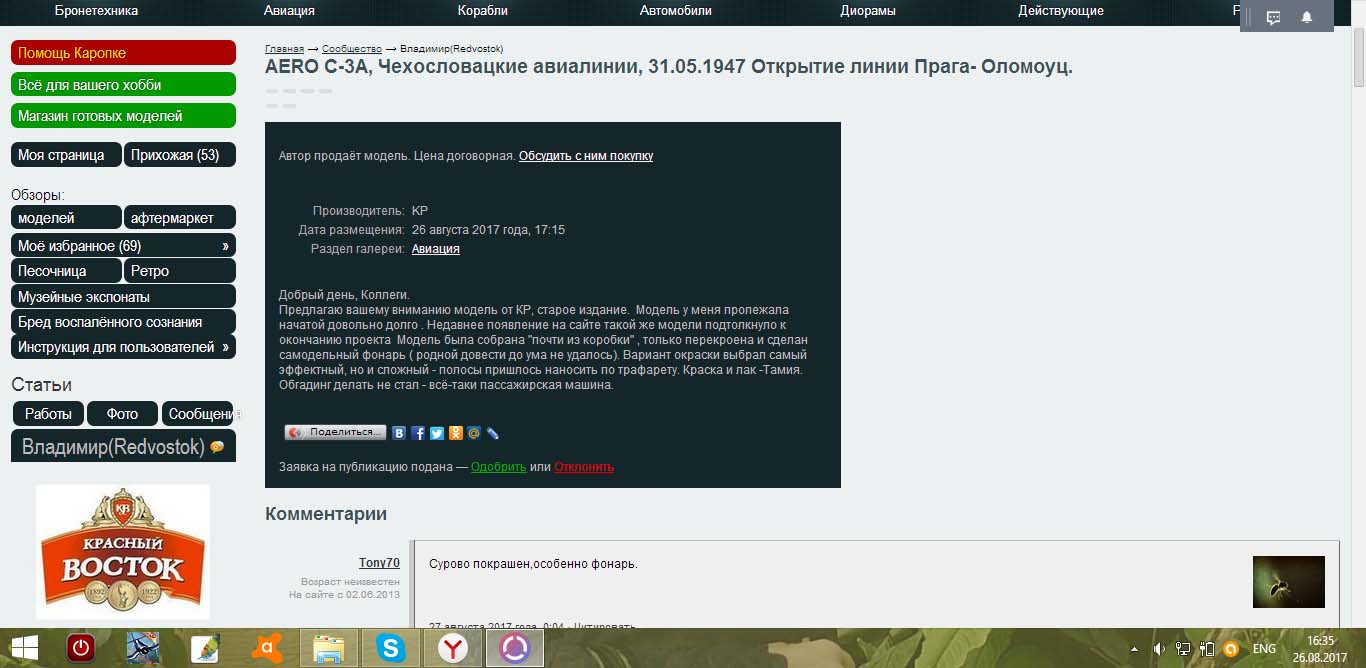Click the Mail.ru share icon

point(474,433)
